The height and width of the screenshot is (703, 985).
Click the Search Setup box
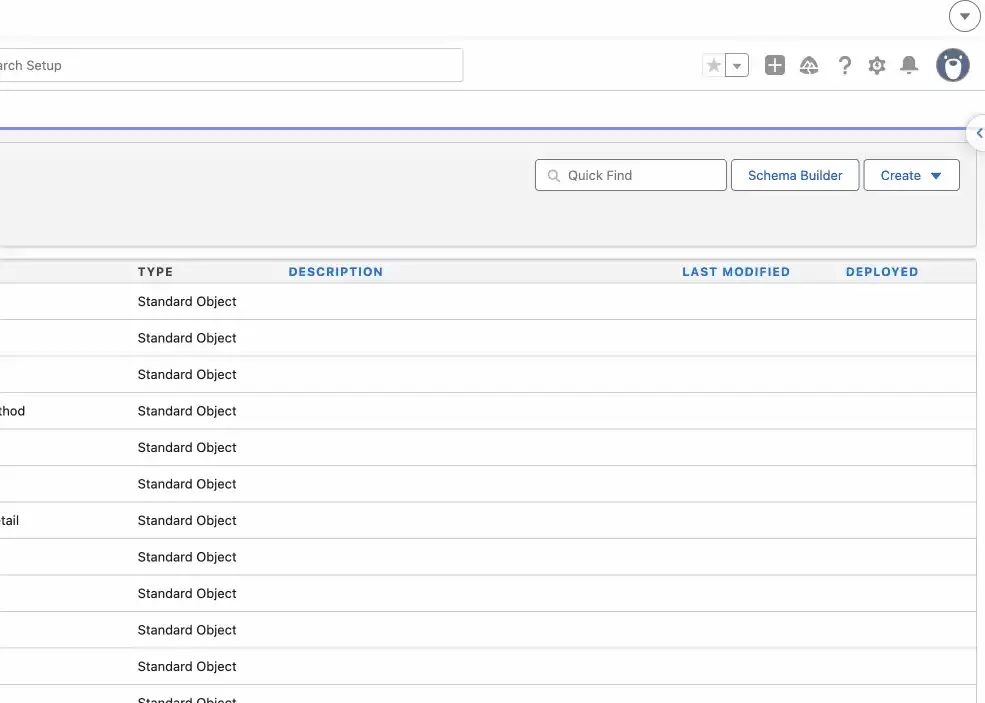tap(230, 66)
